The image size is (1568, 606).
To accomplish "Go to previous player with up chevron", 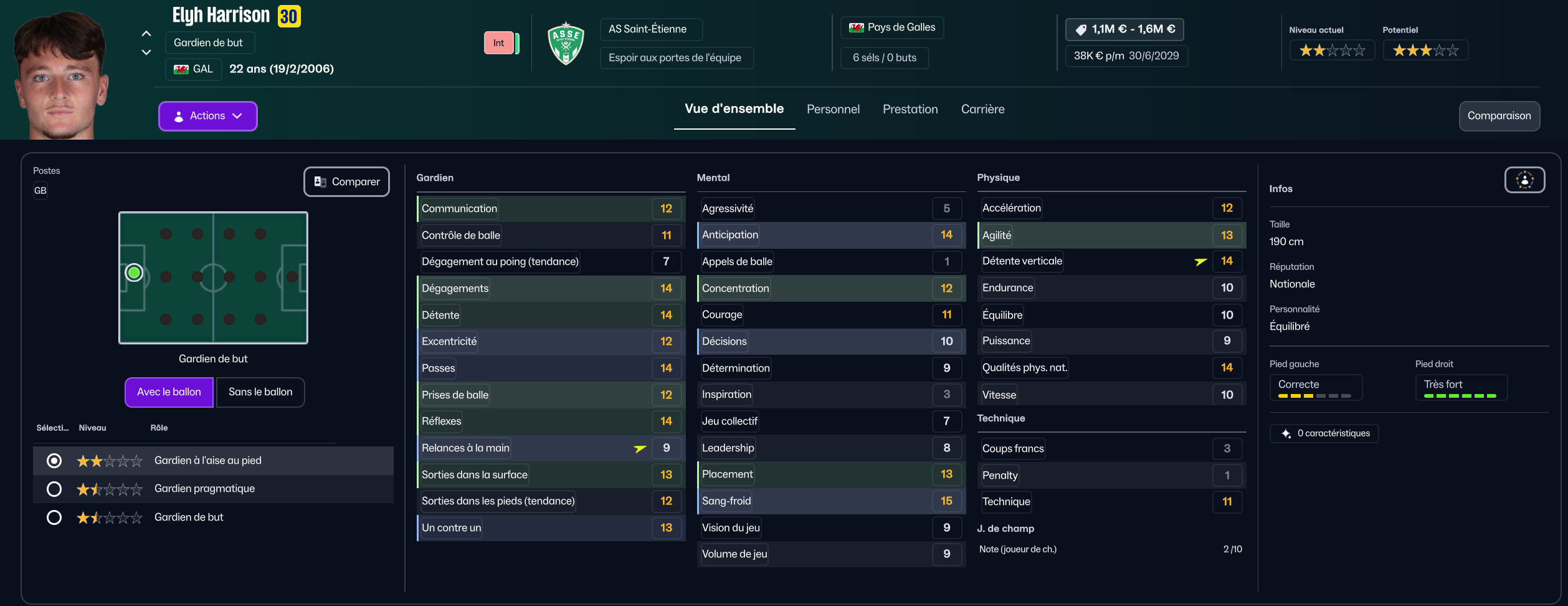I will coord(146,34).
